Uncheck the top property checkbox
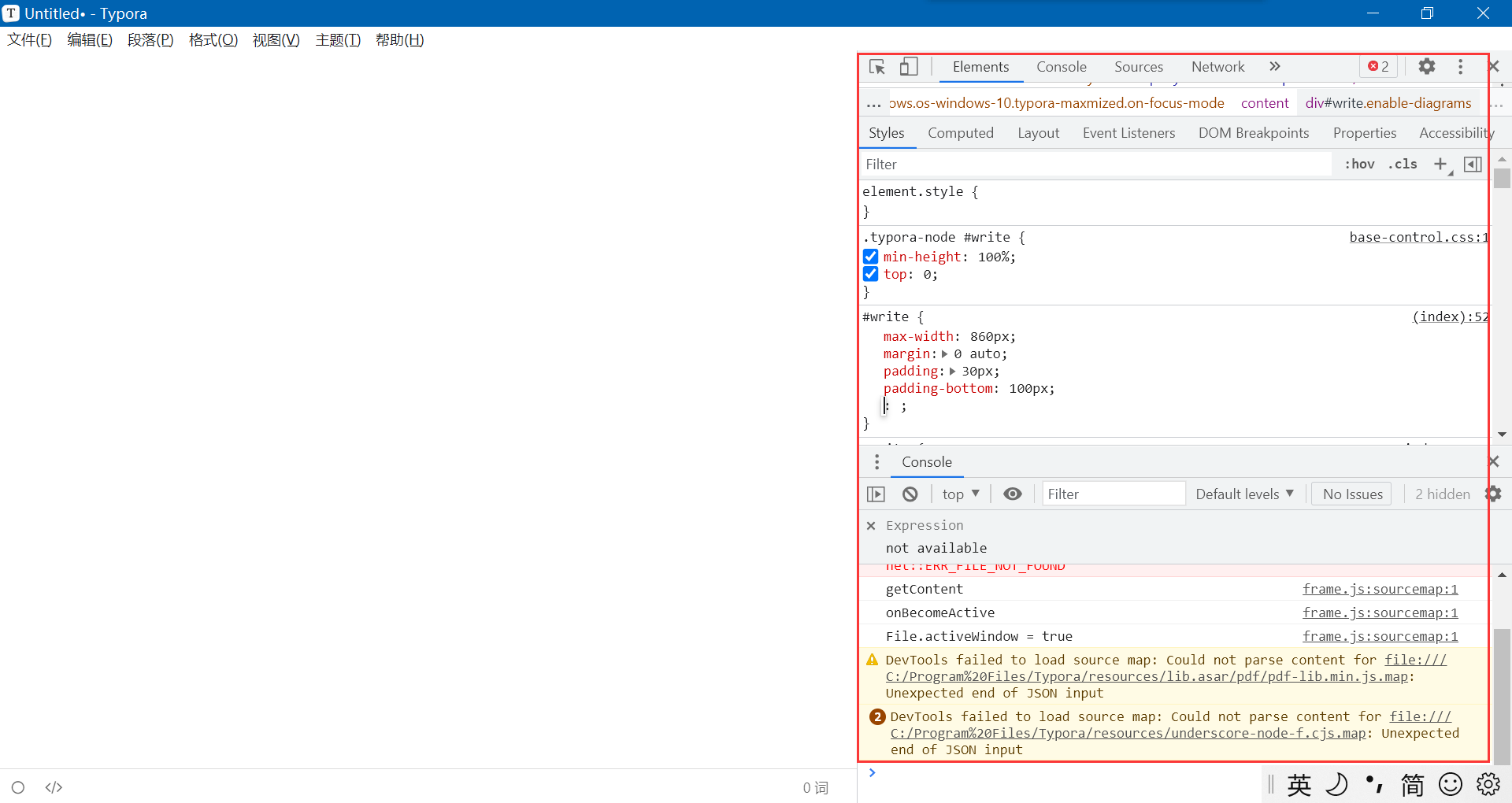The width and height of the screenshot is (1512, 803). coord(870,274)
